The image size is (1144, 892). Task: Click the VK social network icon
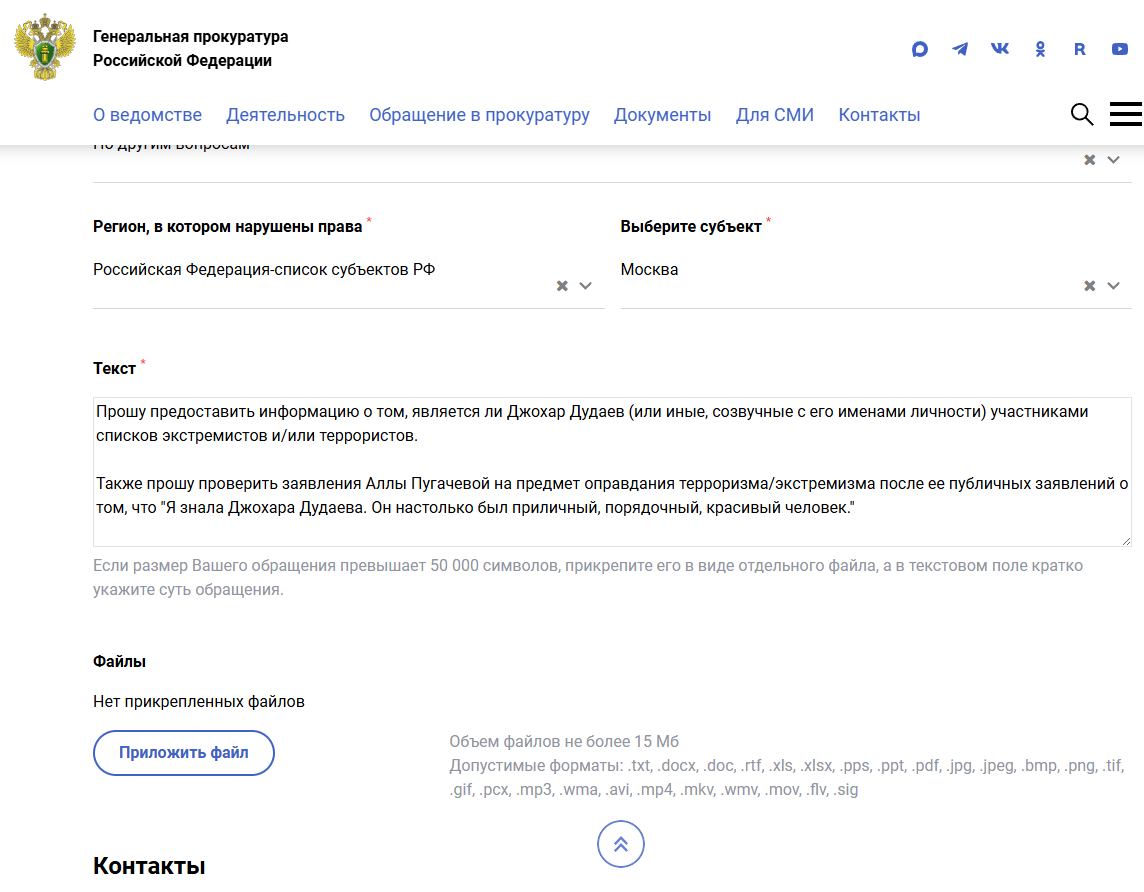click(x=1000, y=49)
